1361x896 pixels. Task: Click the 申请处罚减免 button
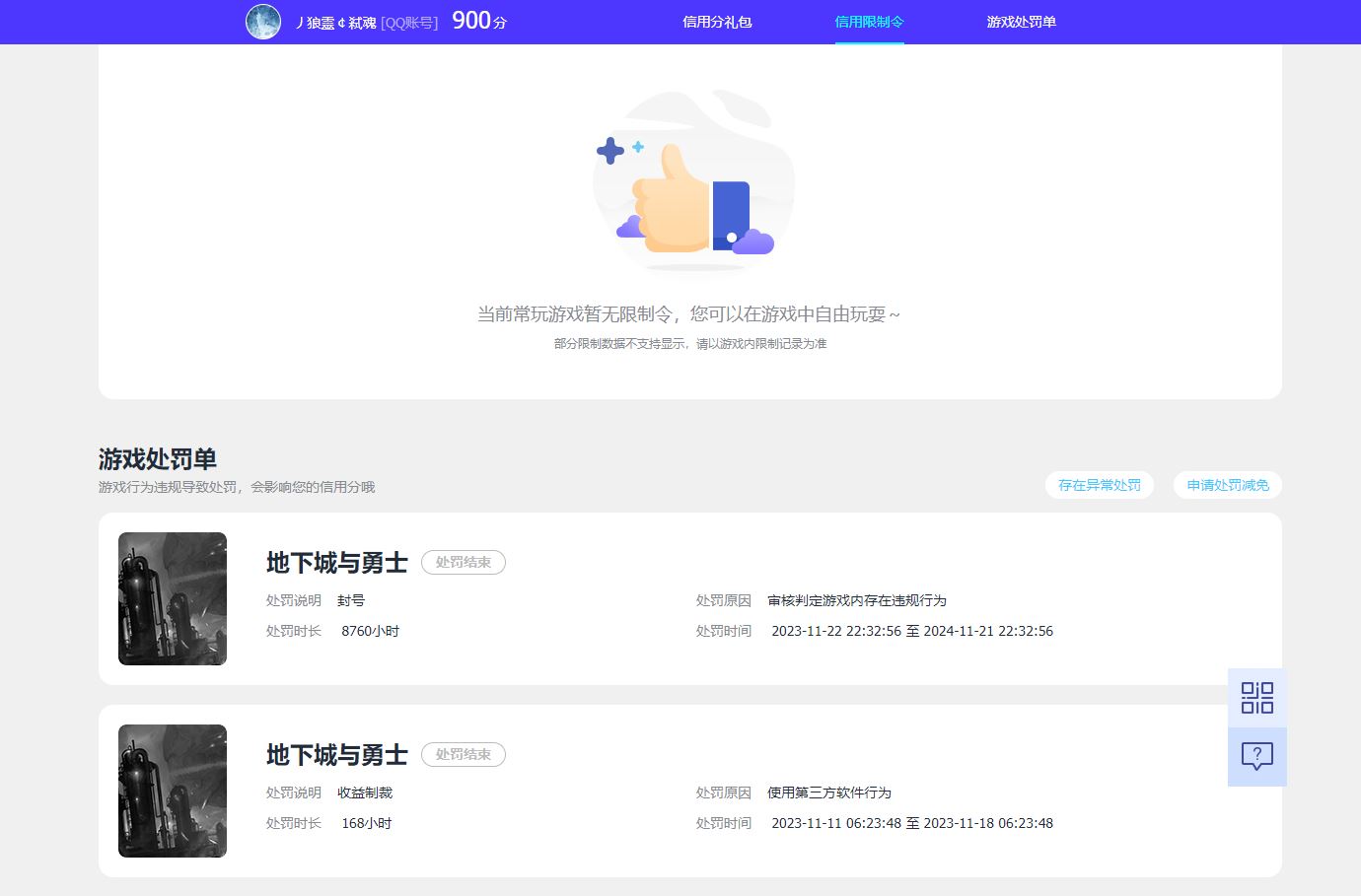pyautogui.click(x=1228, y=485)
